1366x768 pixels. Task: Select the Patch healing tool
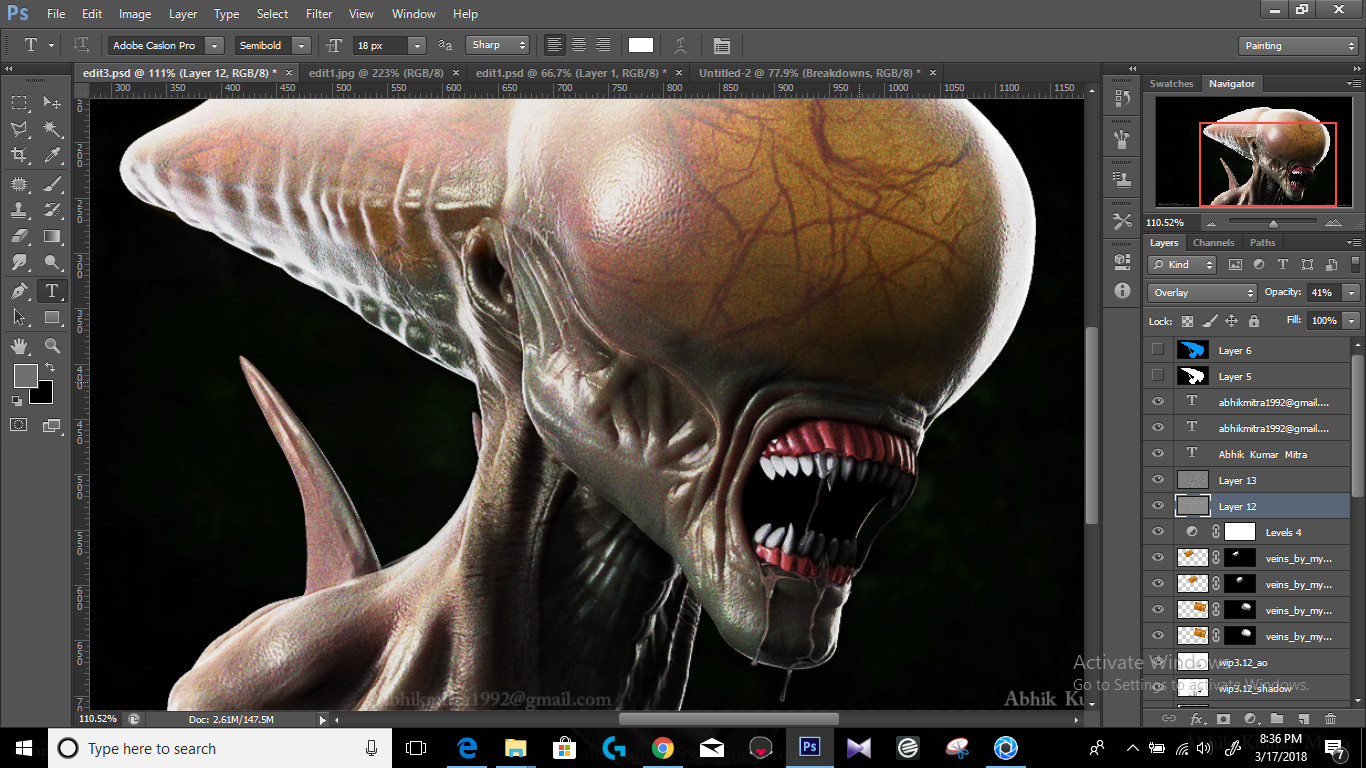19,184
